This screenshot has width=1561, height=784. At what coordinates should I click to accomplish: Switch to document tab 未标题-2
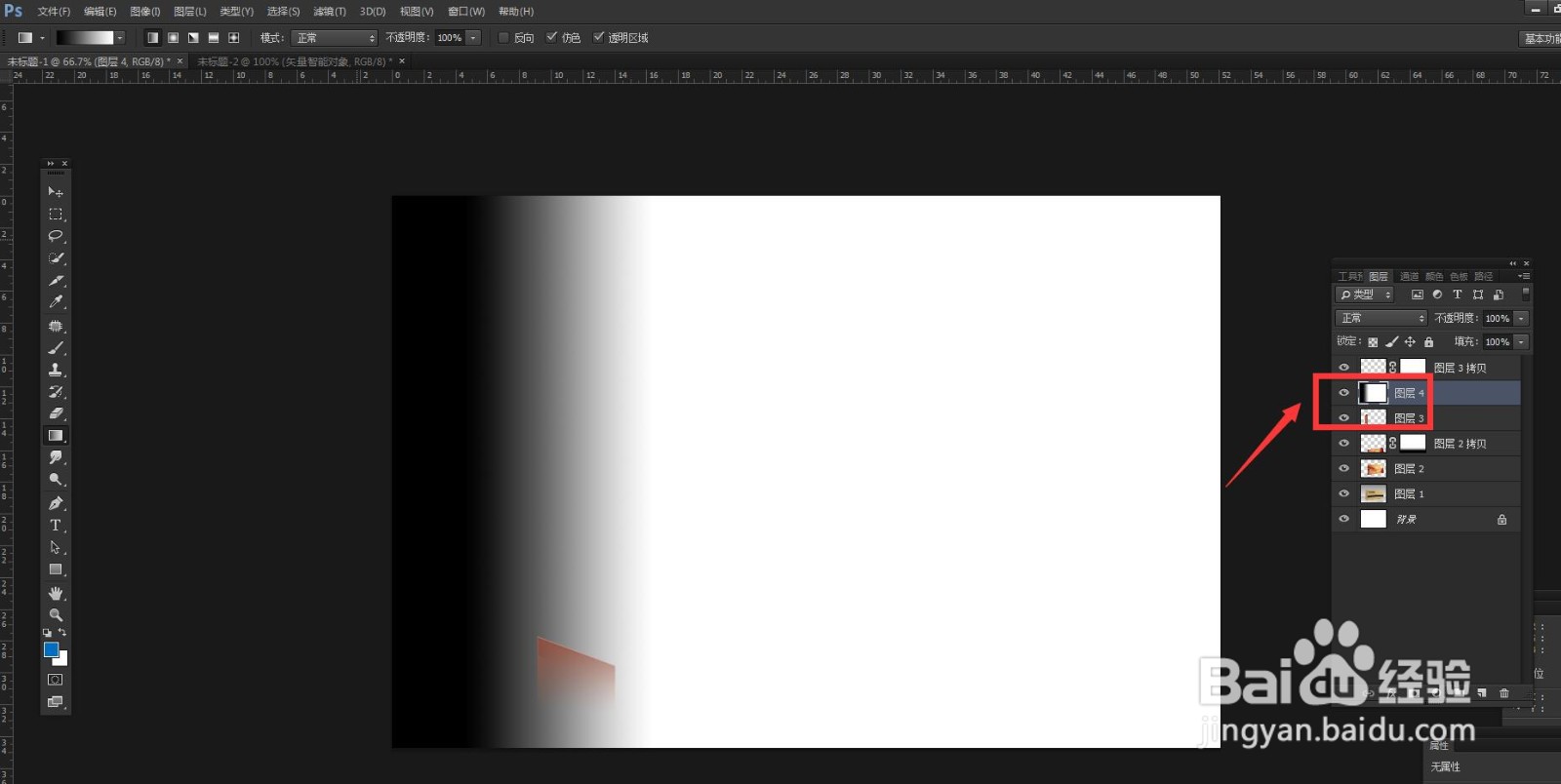coord(294,61)
